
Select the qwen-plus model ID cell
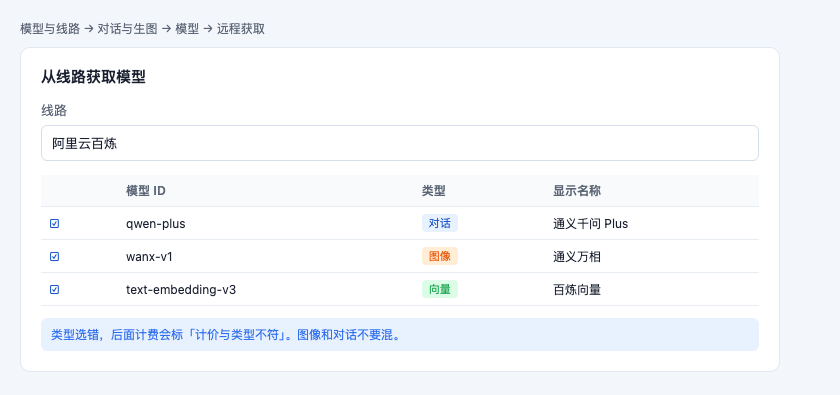tap(156, 223)
